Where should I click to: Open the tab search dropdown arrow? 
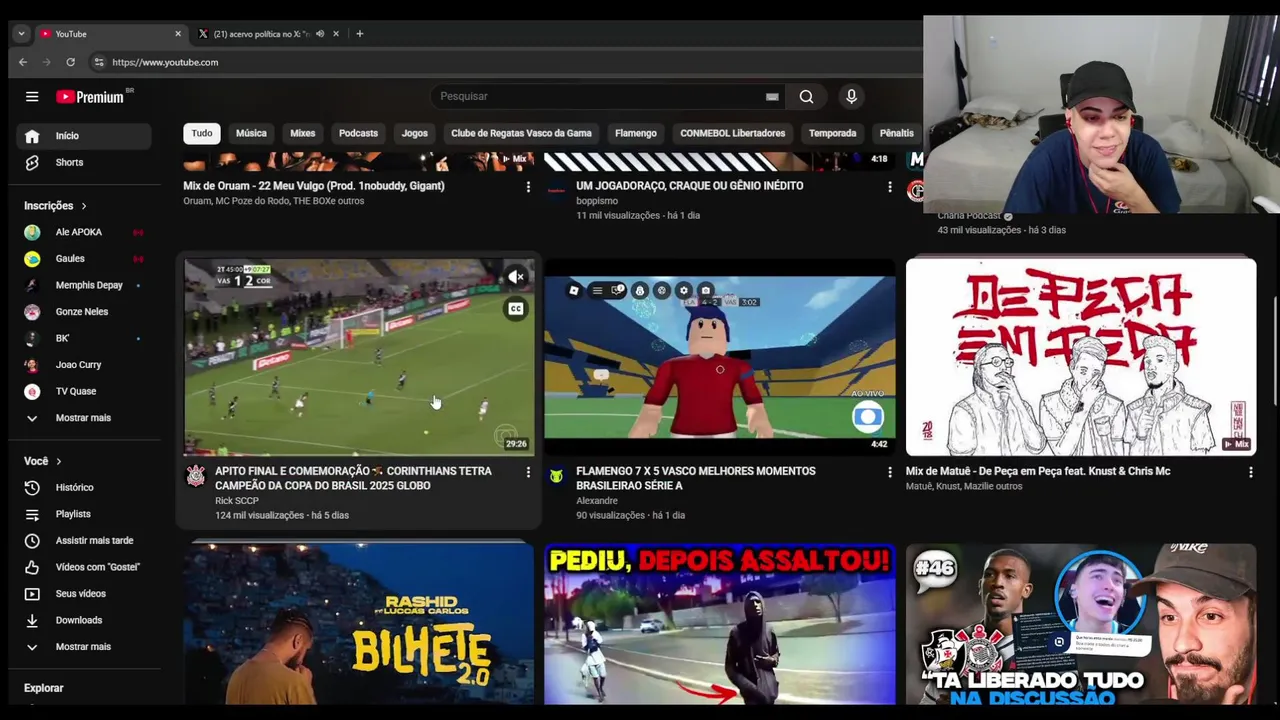coord(21,34)
